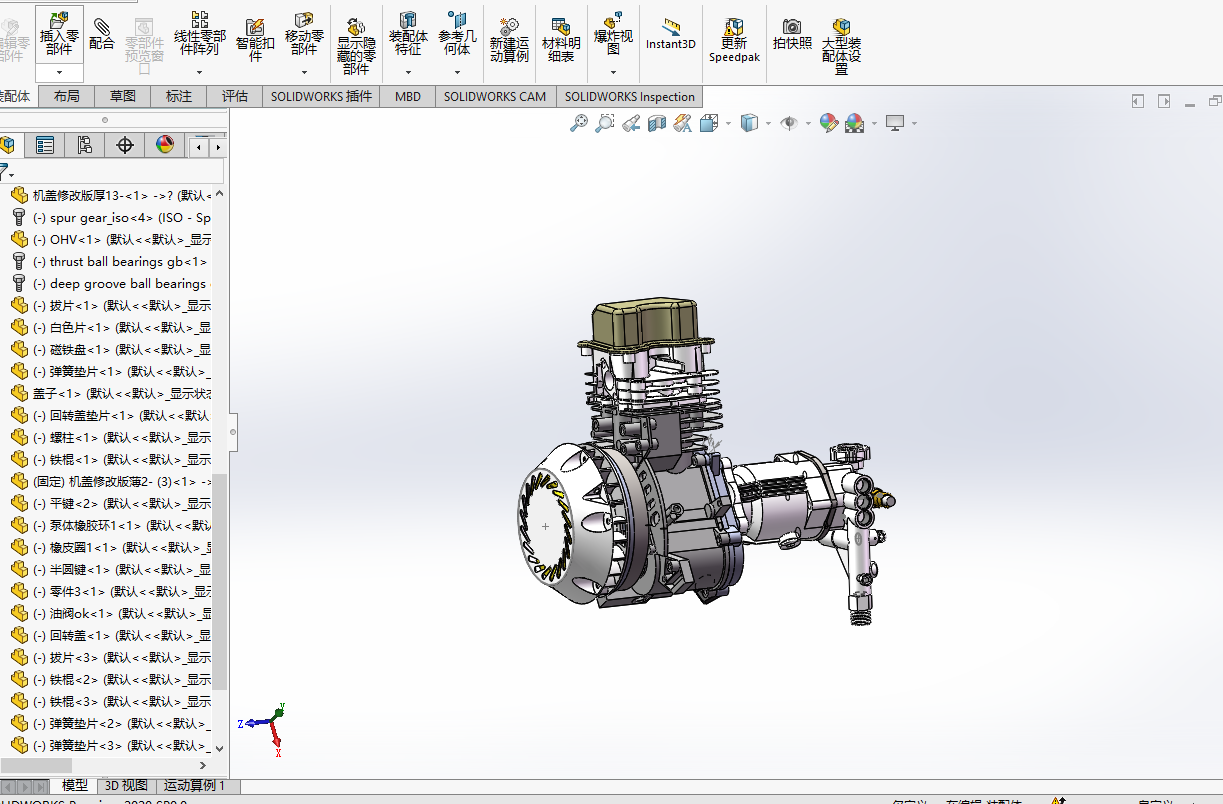The height and width of the screenshot is (804, 1223).
Task: Click the Hide/Show Items eye icon
Action: (x=789, y=123)
